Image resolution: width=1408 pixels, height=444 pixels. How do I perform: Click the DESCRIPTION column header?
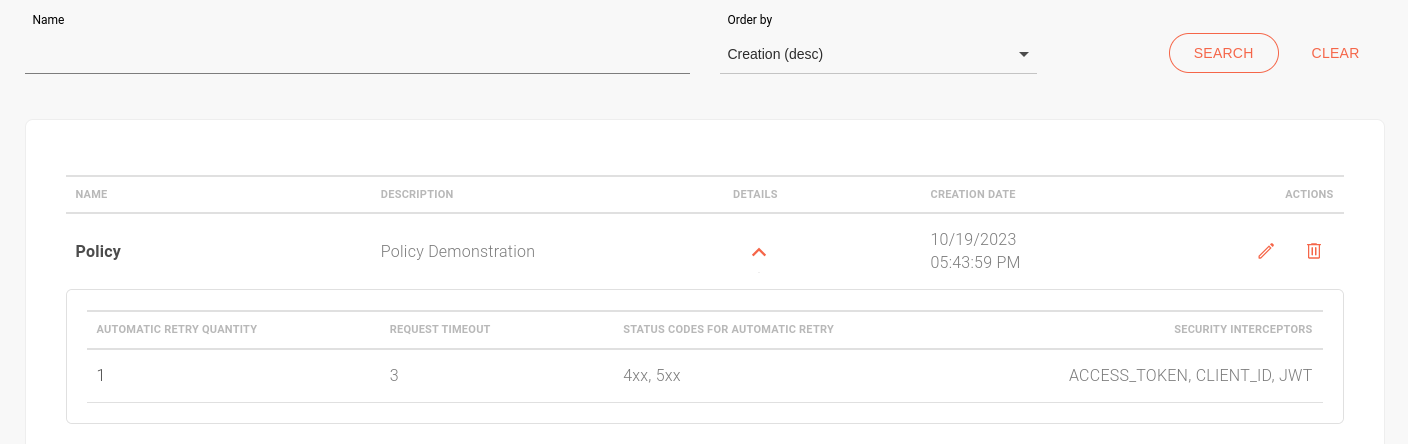click(417, 194)
